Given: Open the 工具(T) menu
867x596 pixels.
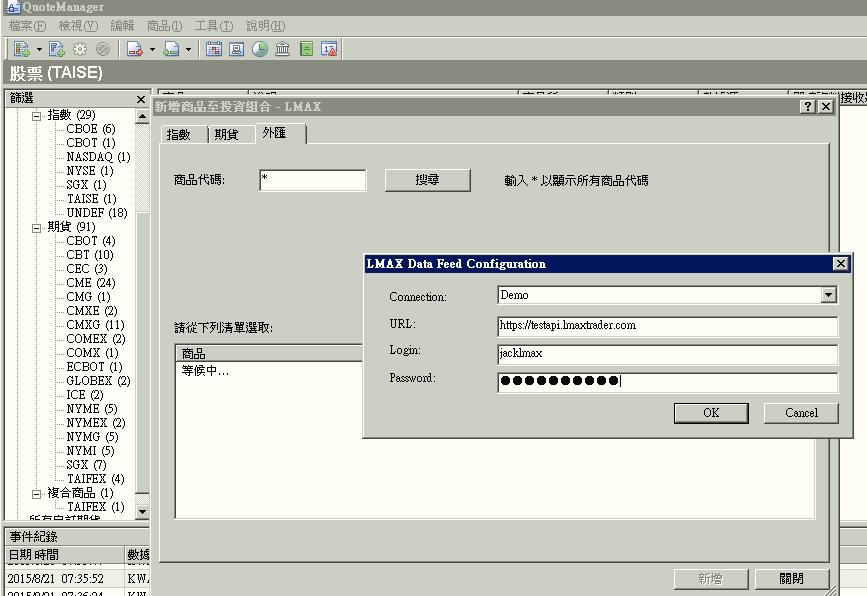Looking at the screenshot, I should point(214,26).
